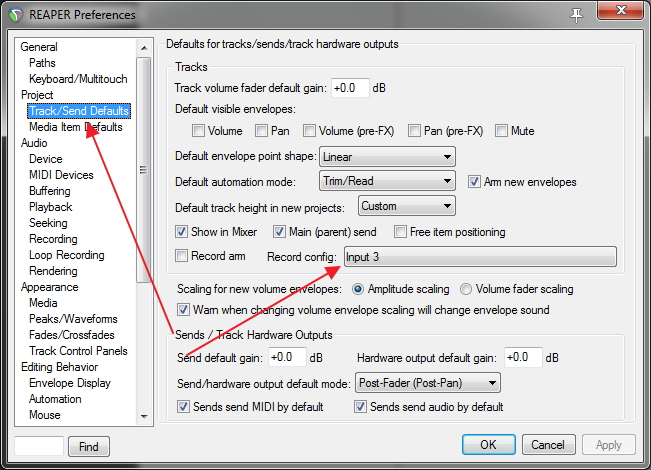
Task: Click the Send default gain field
Action: (287, 357)
